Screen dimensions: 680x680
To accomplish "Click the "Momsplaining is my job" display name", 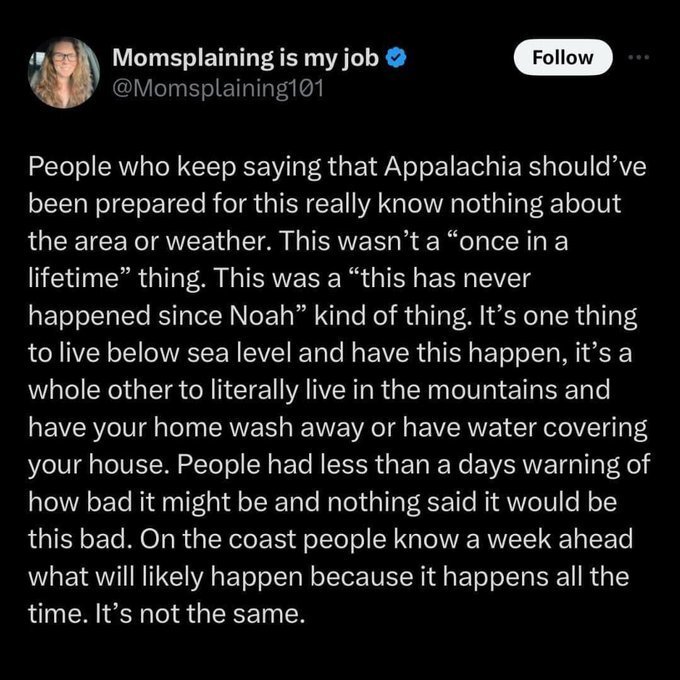I will pos(245,58).
